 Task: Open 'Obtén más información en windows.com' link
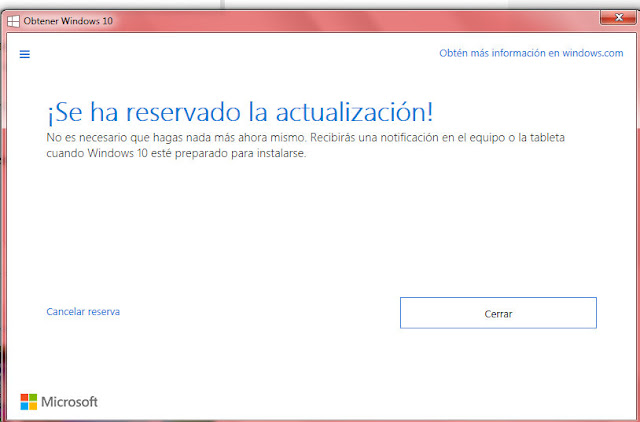point(531,53)
